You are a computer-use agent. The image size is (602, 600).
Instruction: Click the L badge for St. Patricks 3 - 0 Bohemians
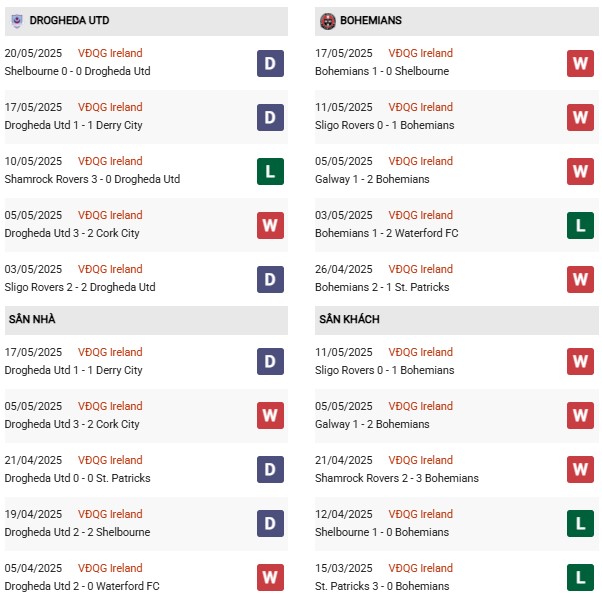[581, 578]
